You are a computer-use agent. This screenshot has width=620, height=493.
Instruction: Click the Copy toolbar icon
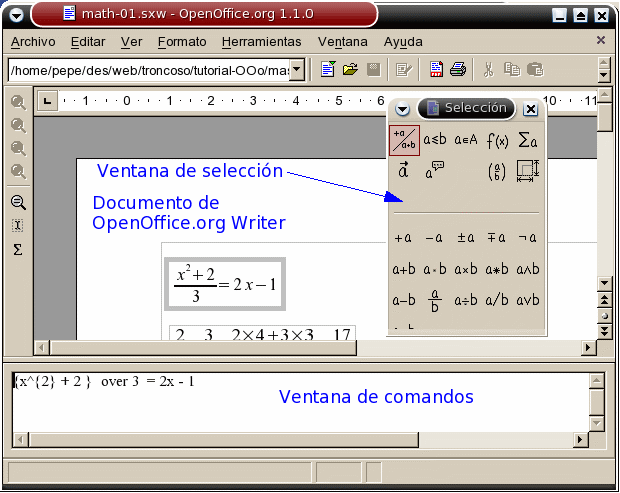[512, 69]
